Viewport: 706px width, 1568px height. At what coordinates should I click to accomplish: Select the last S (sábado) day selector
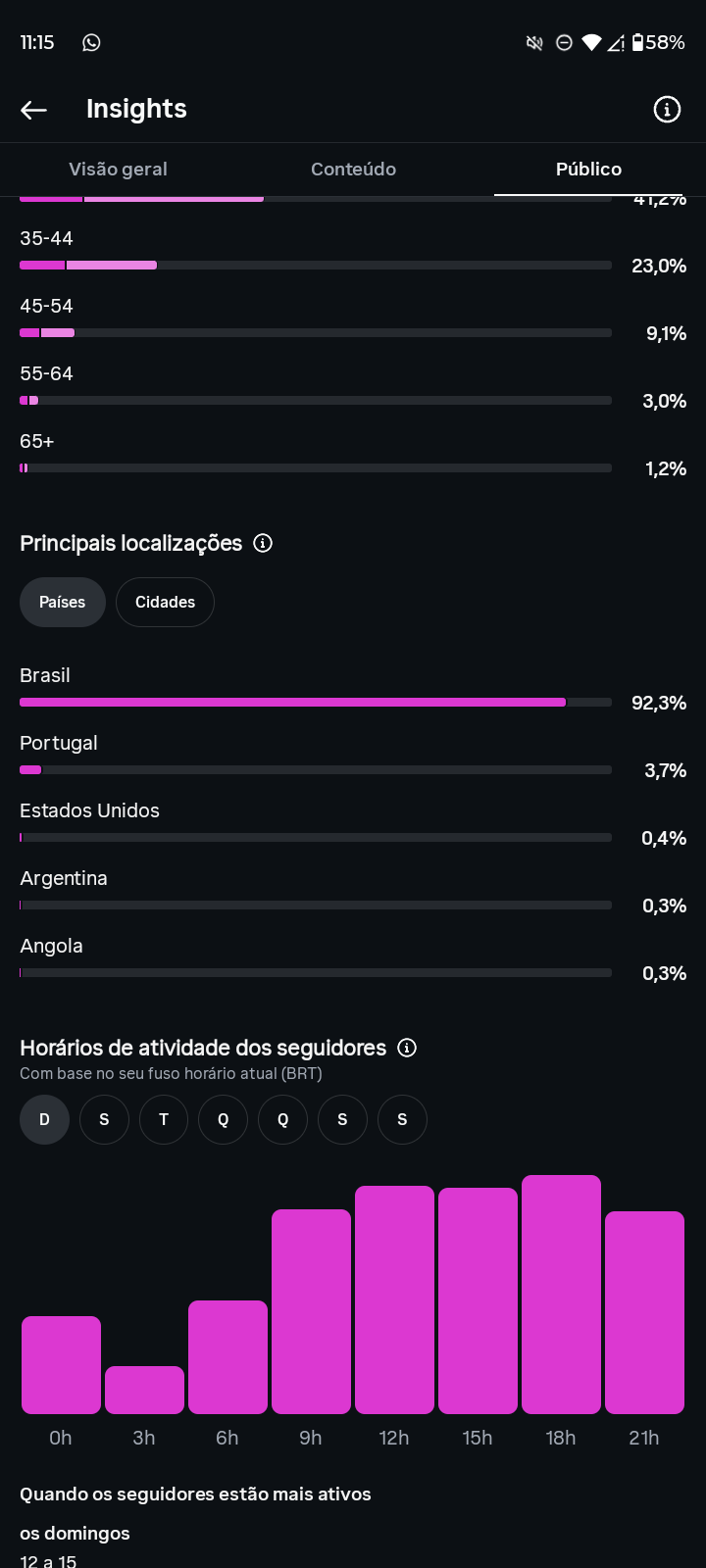tap(402, 1119)
